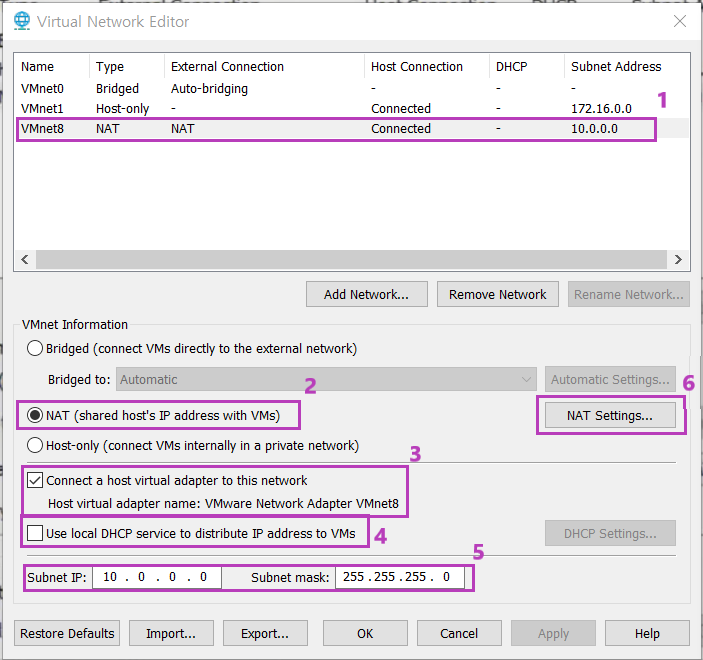
Task: Enable Use local DHCP service checkbox
Action: coord(35,533)
